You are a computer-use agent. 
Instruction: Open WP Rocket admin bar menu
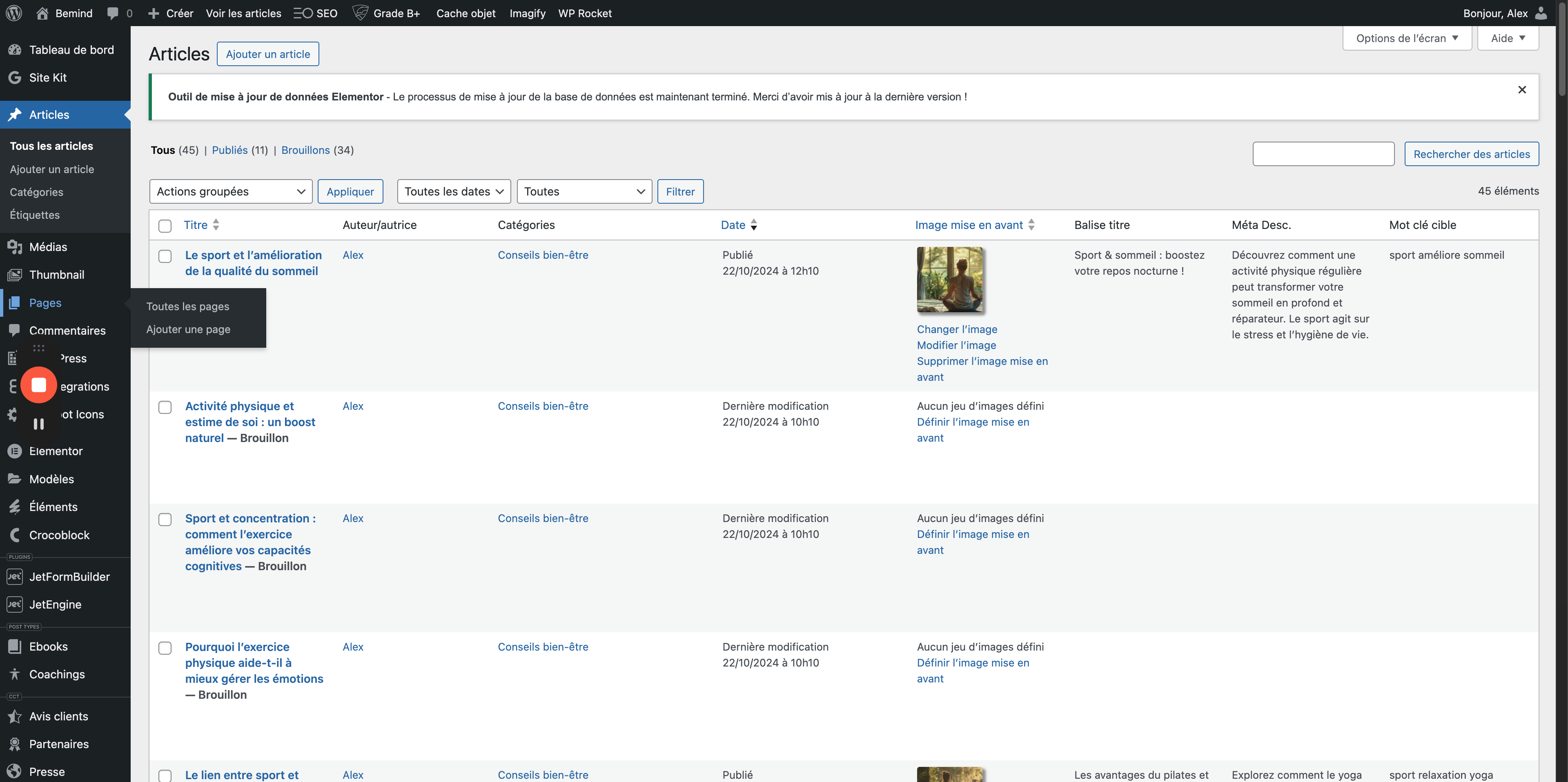click(584, 13)
